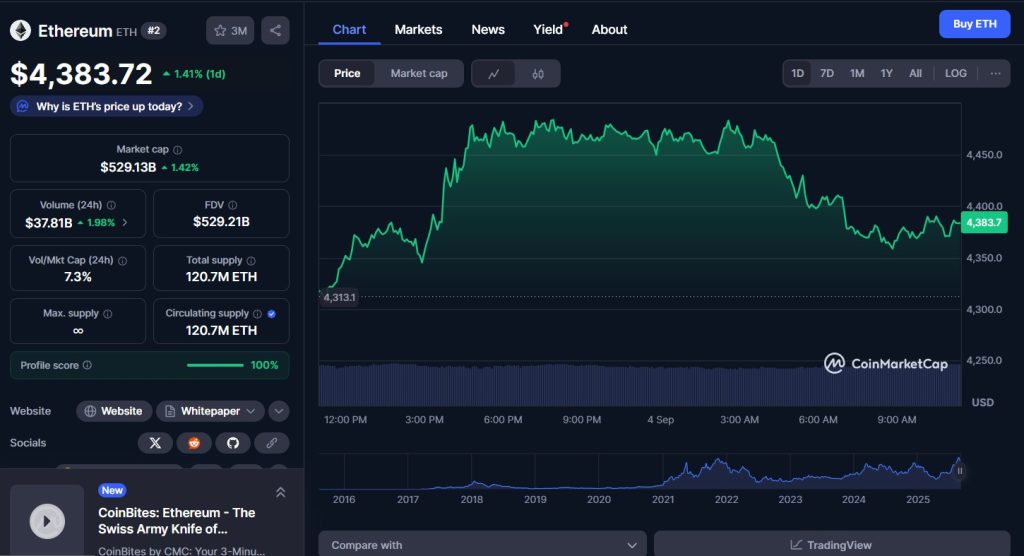
Task: Open the Reddit social link
Action: point(194,442)
